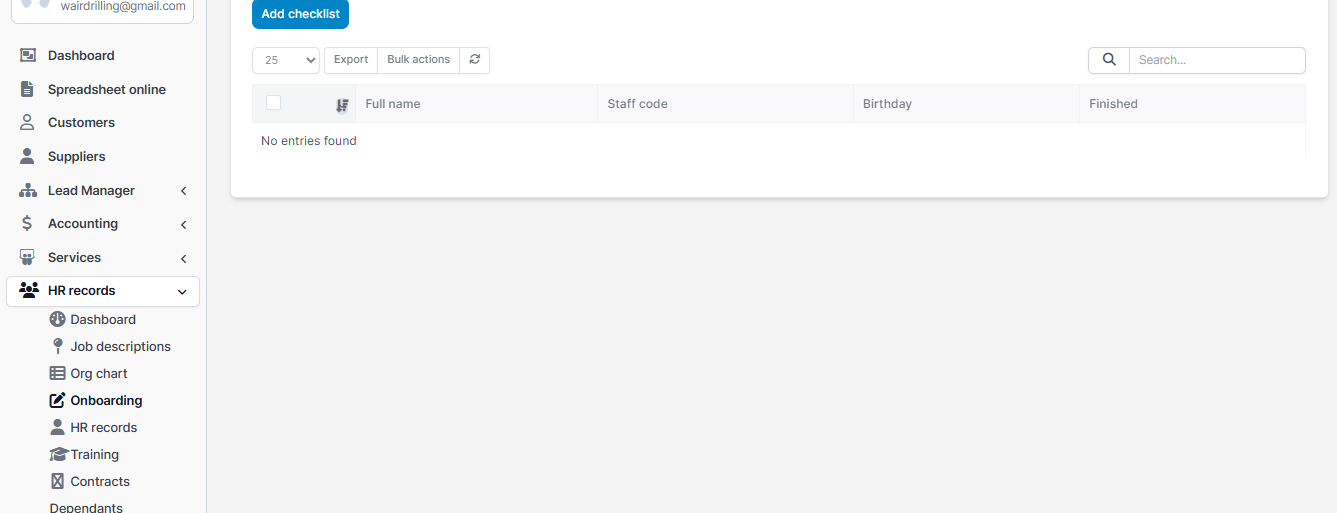The height and width of the screenshot is (513, 1337).
Task: Click the Spreadsheet online file icon
Action: tap(28, 89)
